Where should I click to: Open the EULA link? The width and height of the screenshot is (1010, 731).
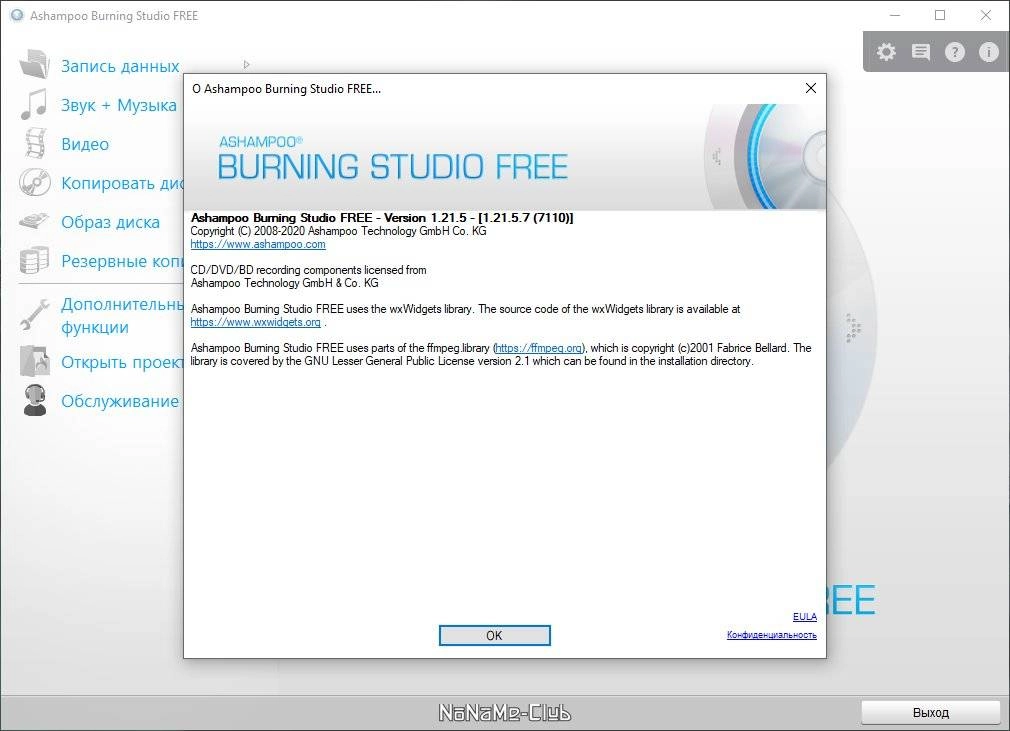point(805,616)
